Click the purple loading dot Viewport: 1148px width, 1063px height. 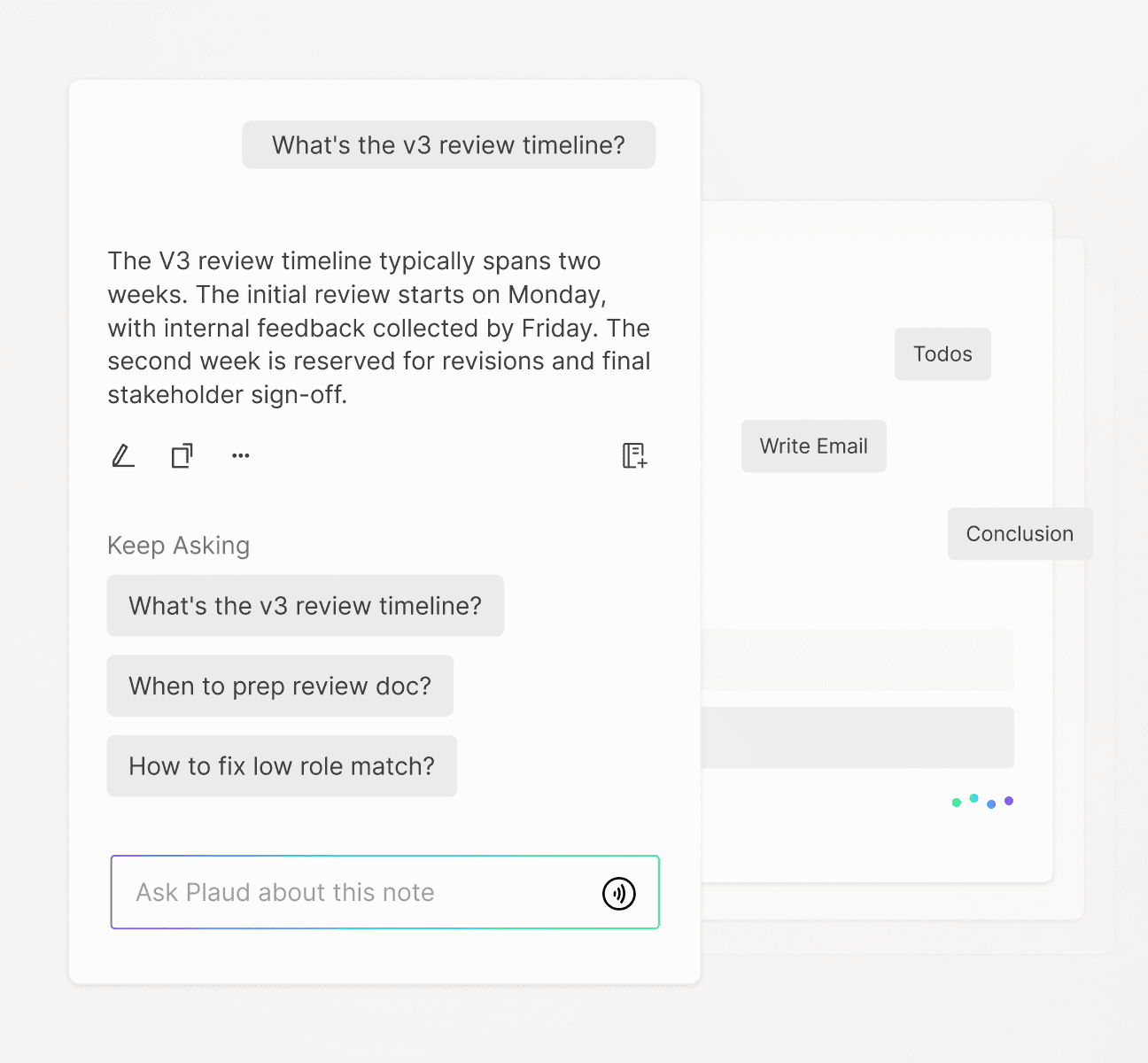click(1009, 801)
